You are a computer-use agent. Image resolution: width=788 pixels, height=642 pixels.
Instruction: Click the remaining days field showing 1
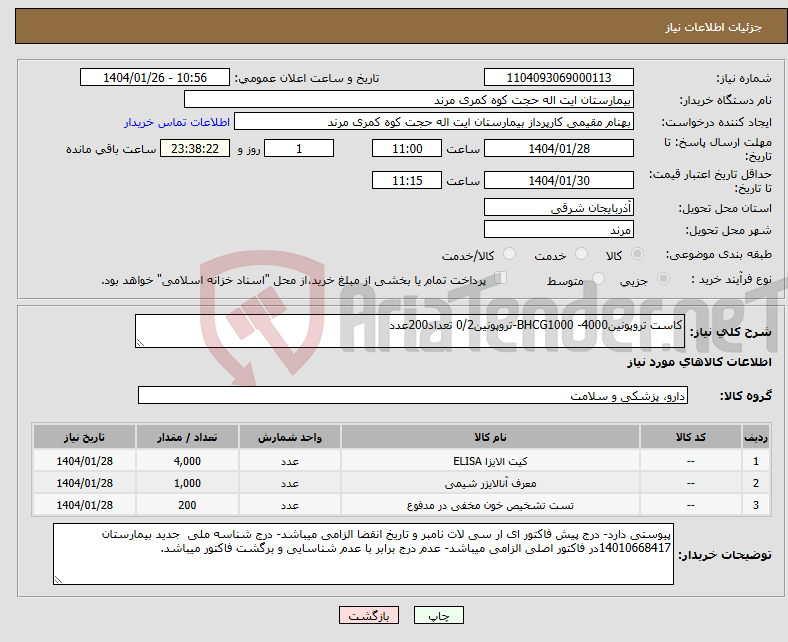tap(299, 148)
